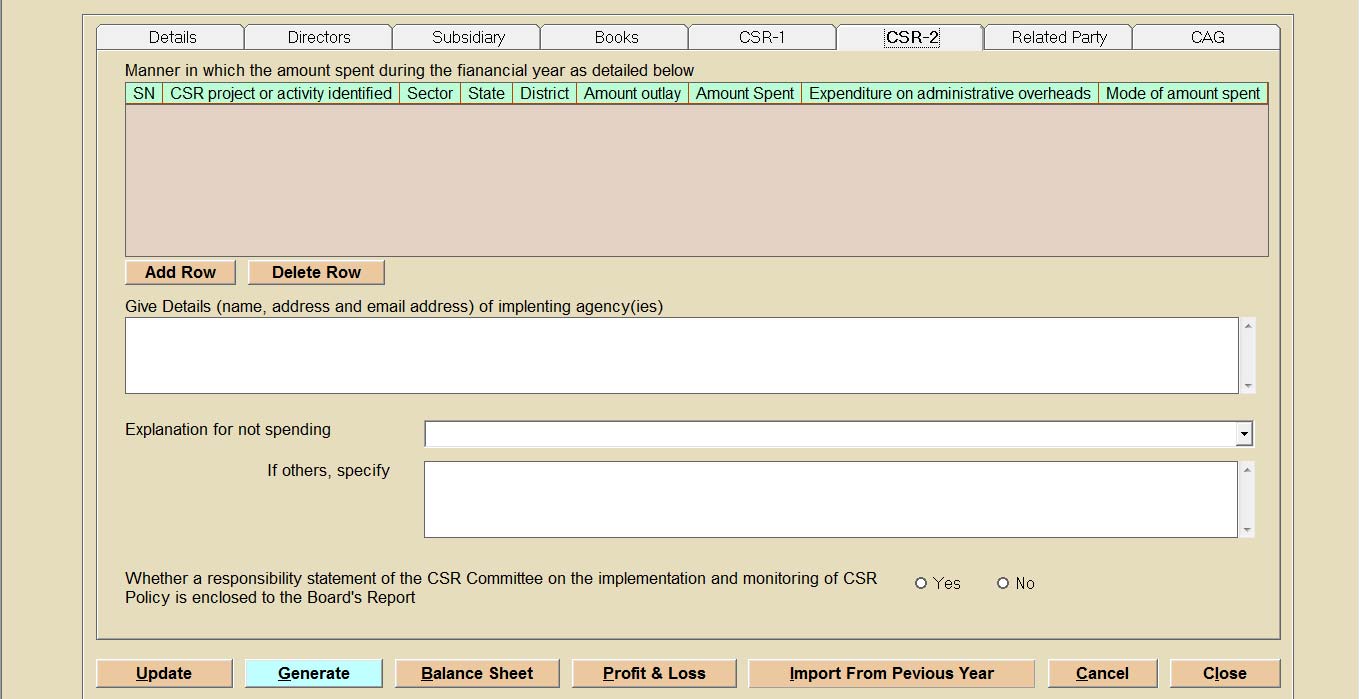Click the Add Row button
The width and height of the screenshot is (1360, 699).
click(x=180, y=272)
